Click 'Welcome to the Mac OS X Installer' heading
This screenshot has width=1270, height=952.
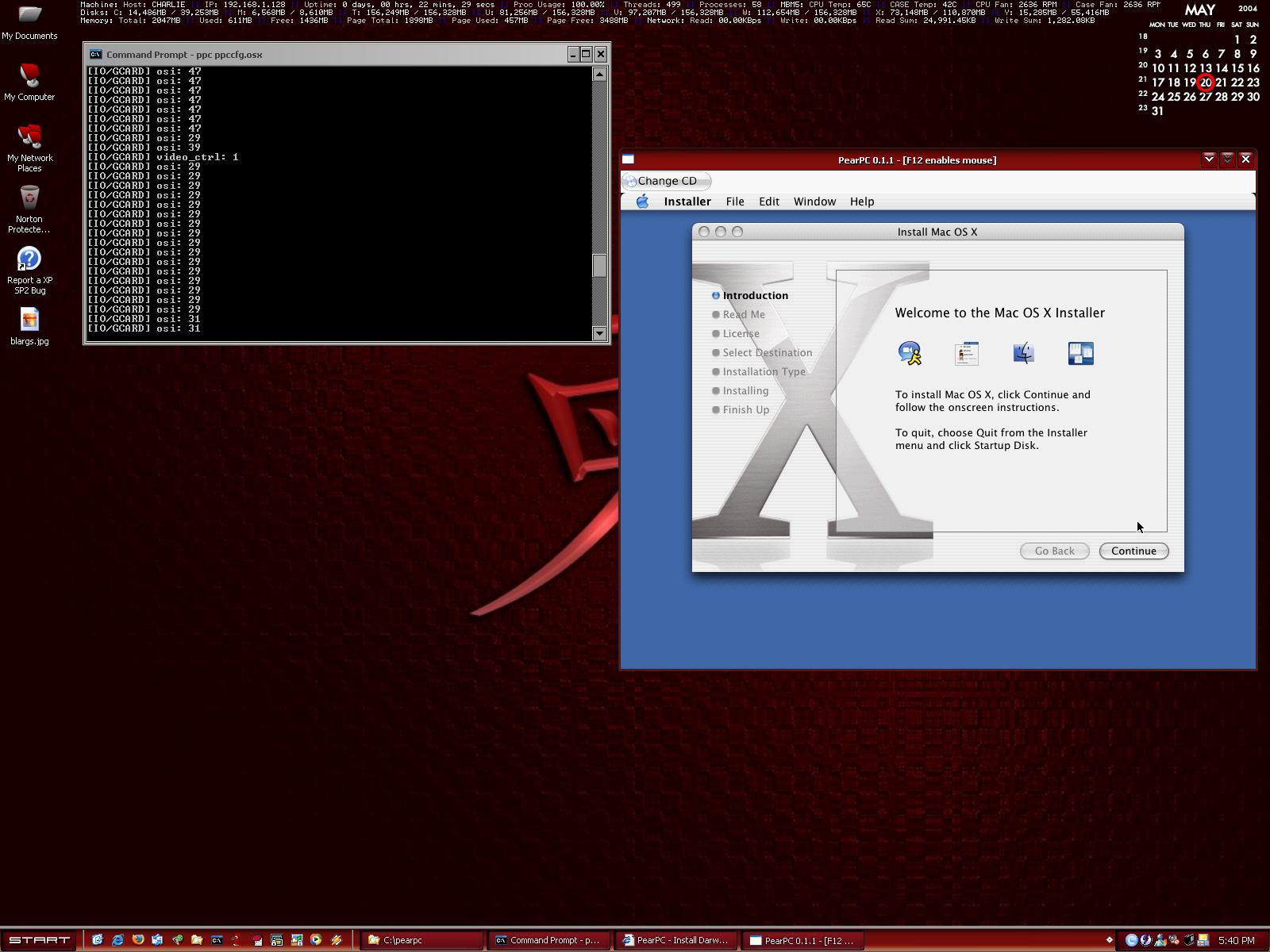(1000, 313)
